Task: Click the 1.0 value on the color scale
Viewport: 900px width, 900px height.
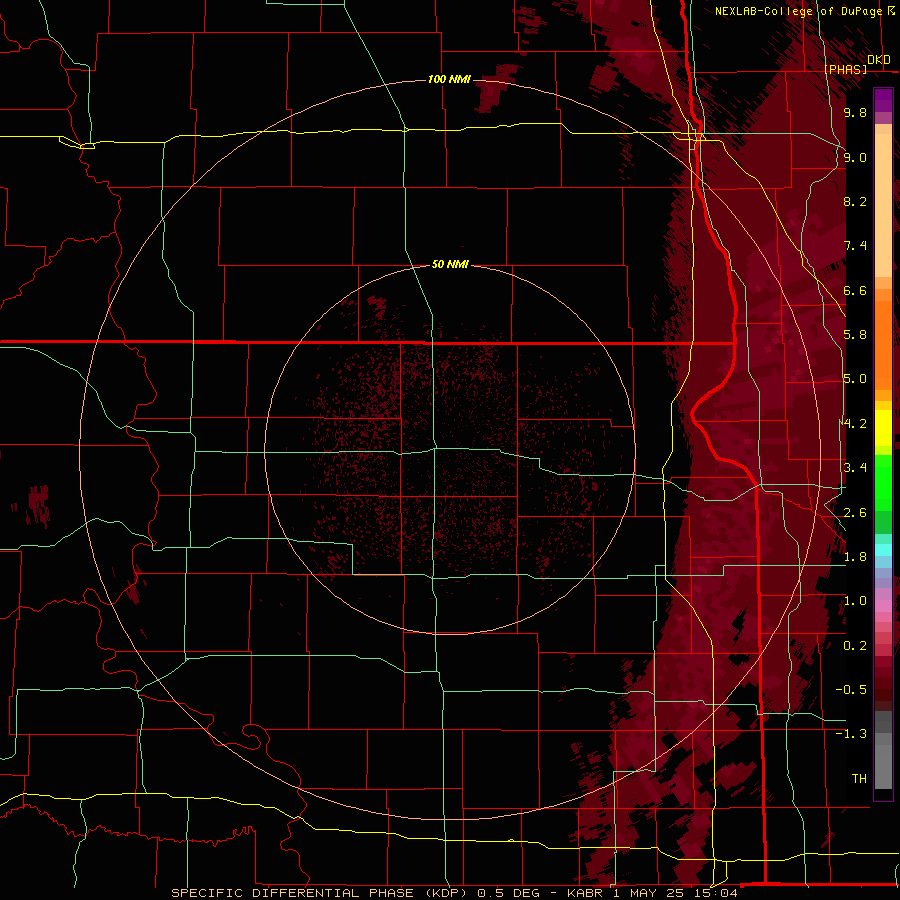Action: pos(855,601)
